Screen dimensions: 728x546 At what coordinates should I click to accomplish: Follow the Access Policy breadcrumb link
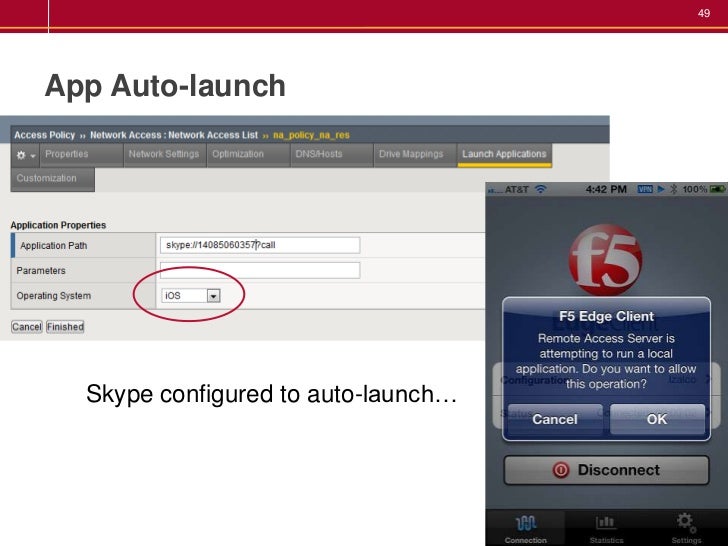click(x=45, y=135)
